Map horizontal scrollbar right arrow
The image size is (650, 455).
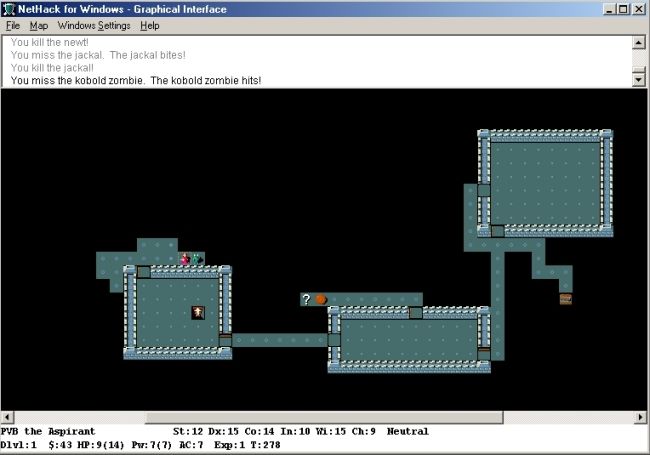pyautogui.click(x=640, y=417)
